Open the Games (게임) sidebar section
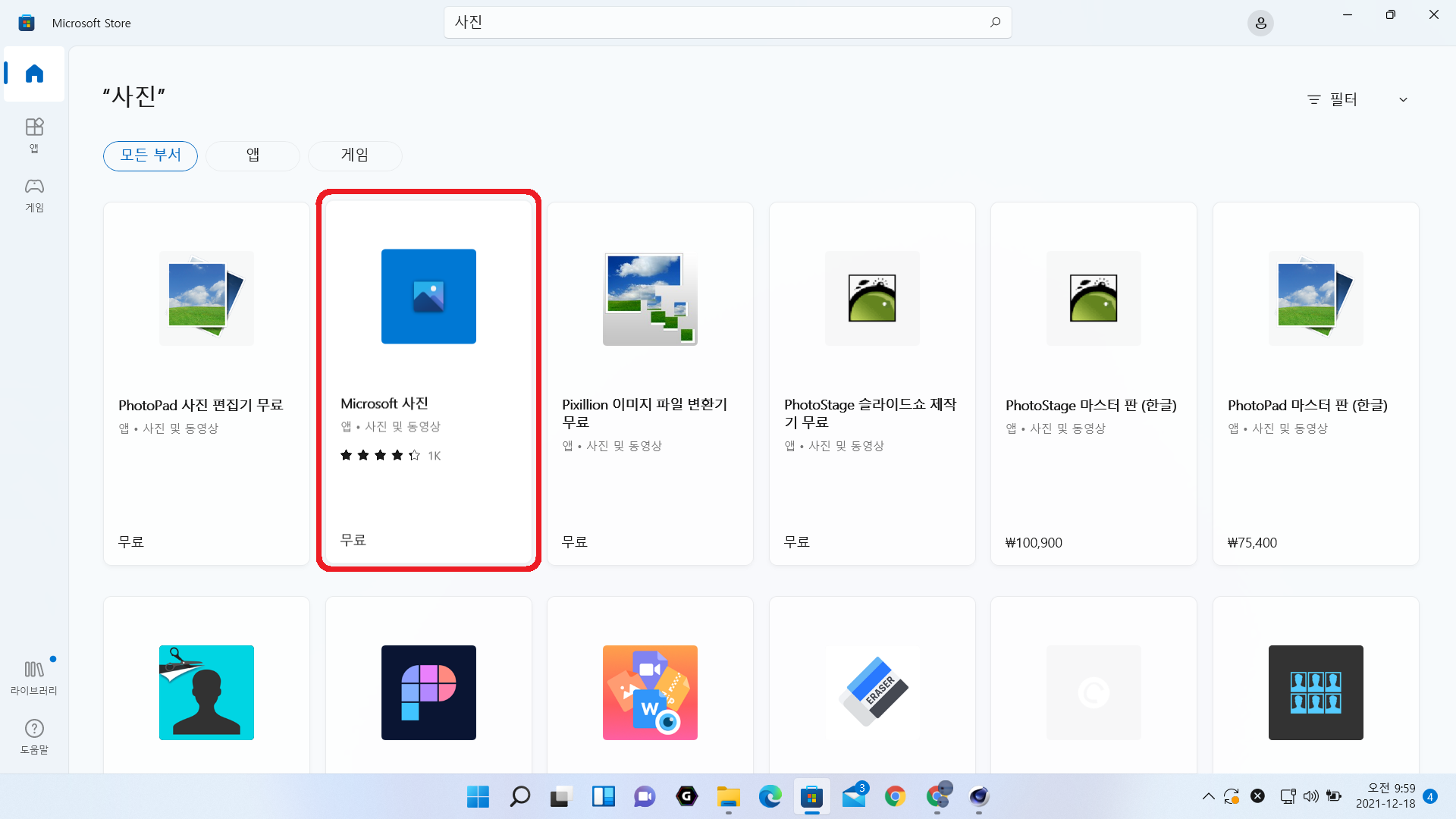This screenshot has height=819, width=1456. tap(34, 194)
